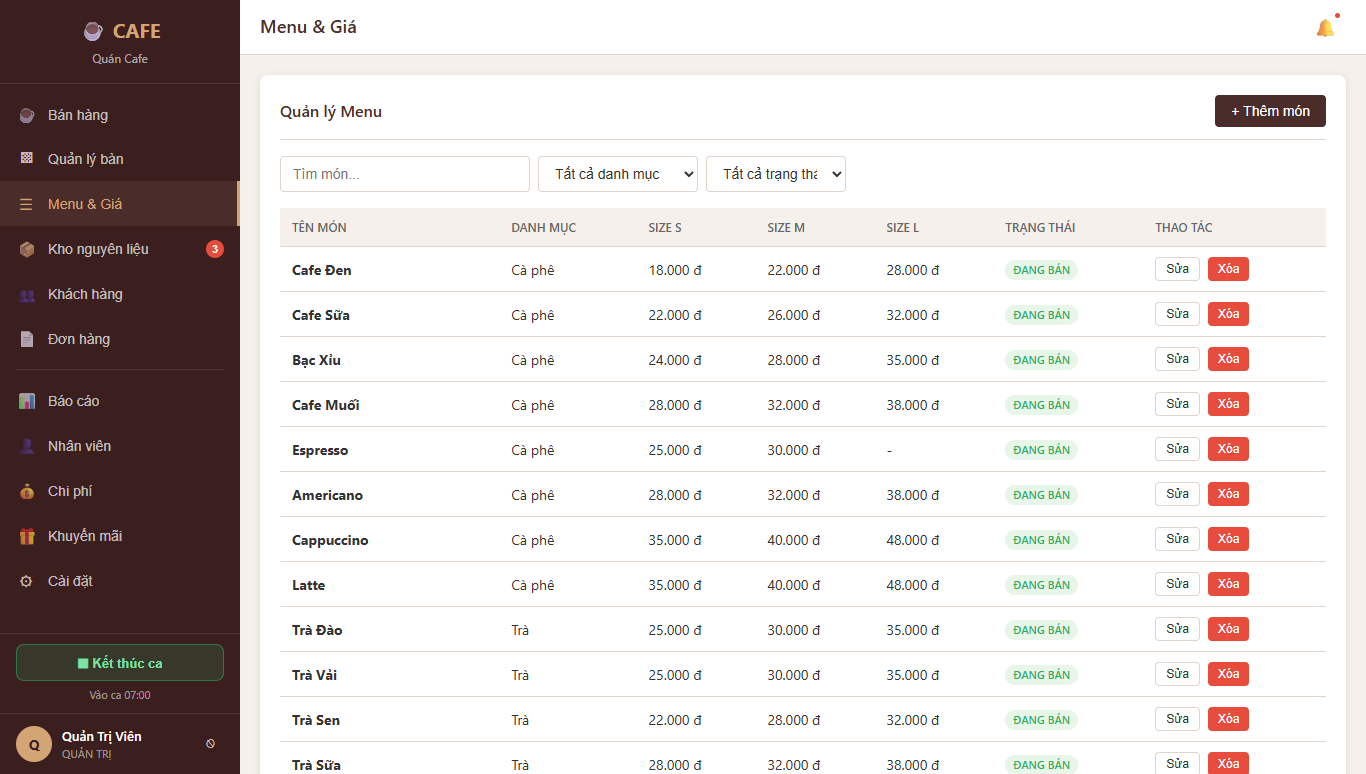Expand the Tất cả danh mục dropdown
The image size is (1366, 774).
point(618,174)
